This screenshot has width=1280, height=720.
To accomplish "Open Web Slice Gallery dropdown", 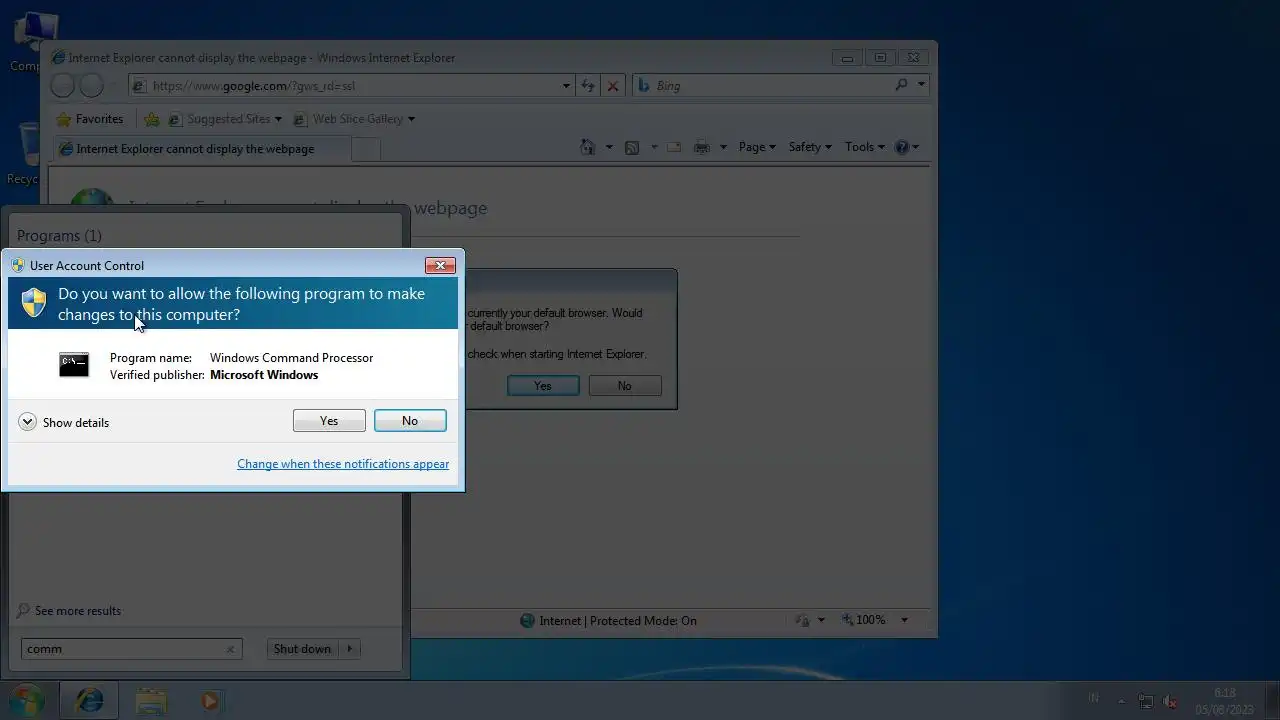I will click(354, 119).
